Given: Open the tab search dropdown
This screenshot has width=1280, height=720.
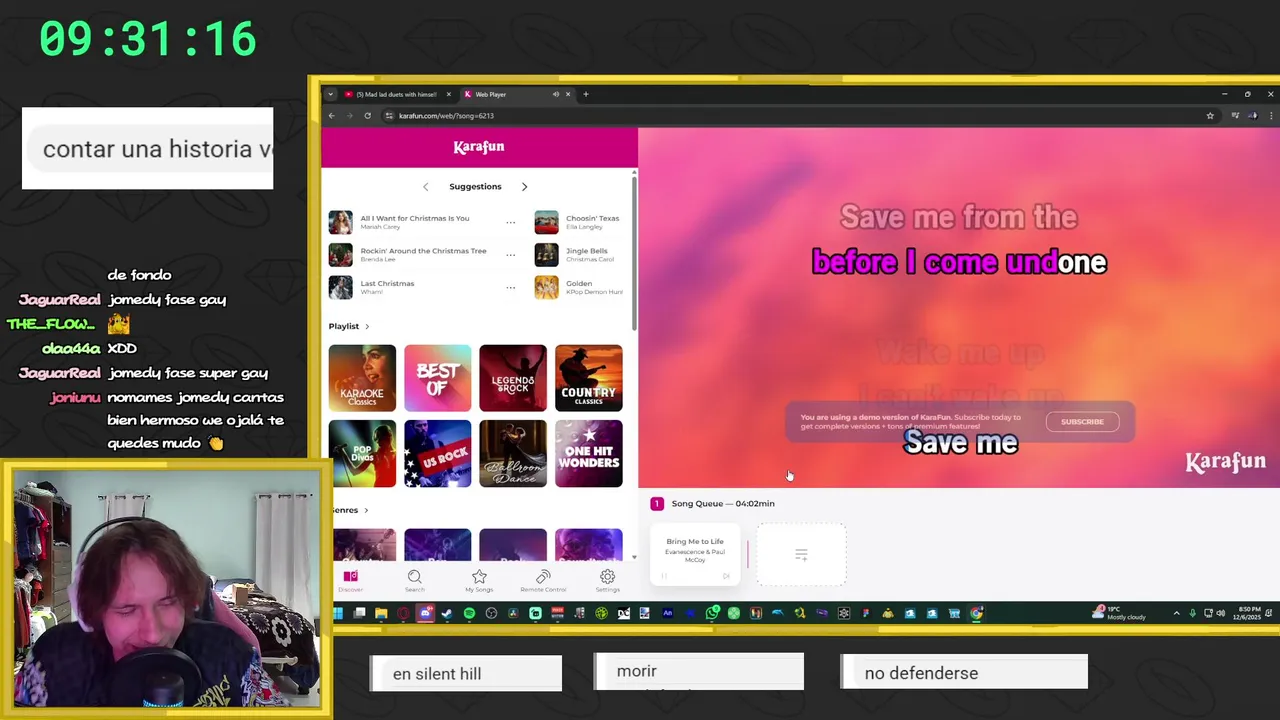Looking at the screenshot, I should click(x=330, y=94).
